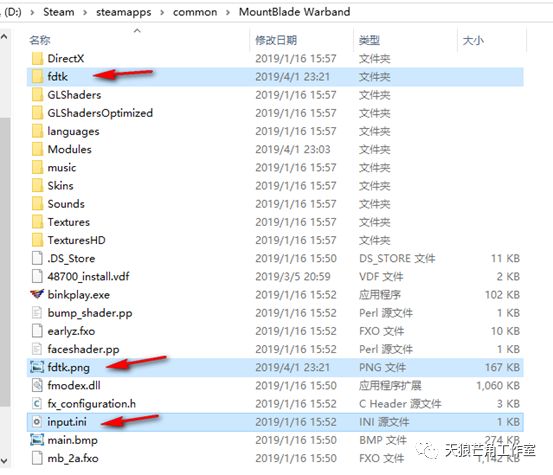The width and height of the screenshot is (553, 475).
Task: Click the 102 KB size cell
Action: tap(502, 295)
